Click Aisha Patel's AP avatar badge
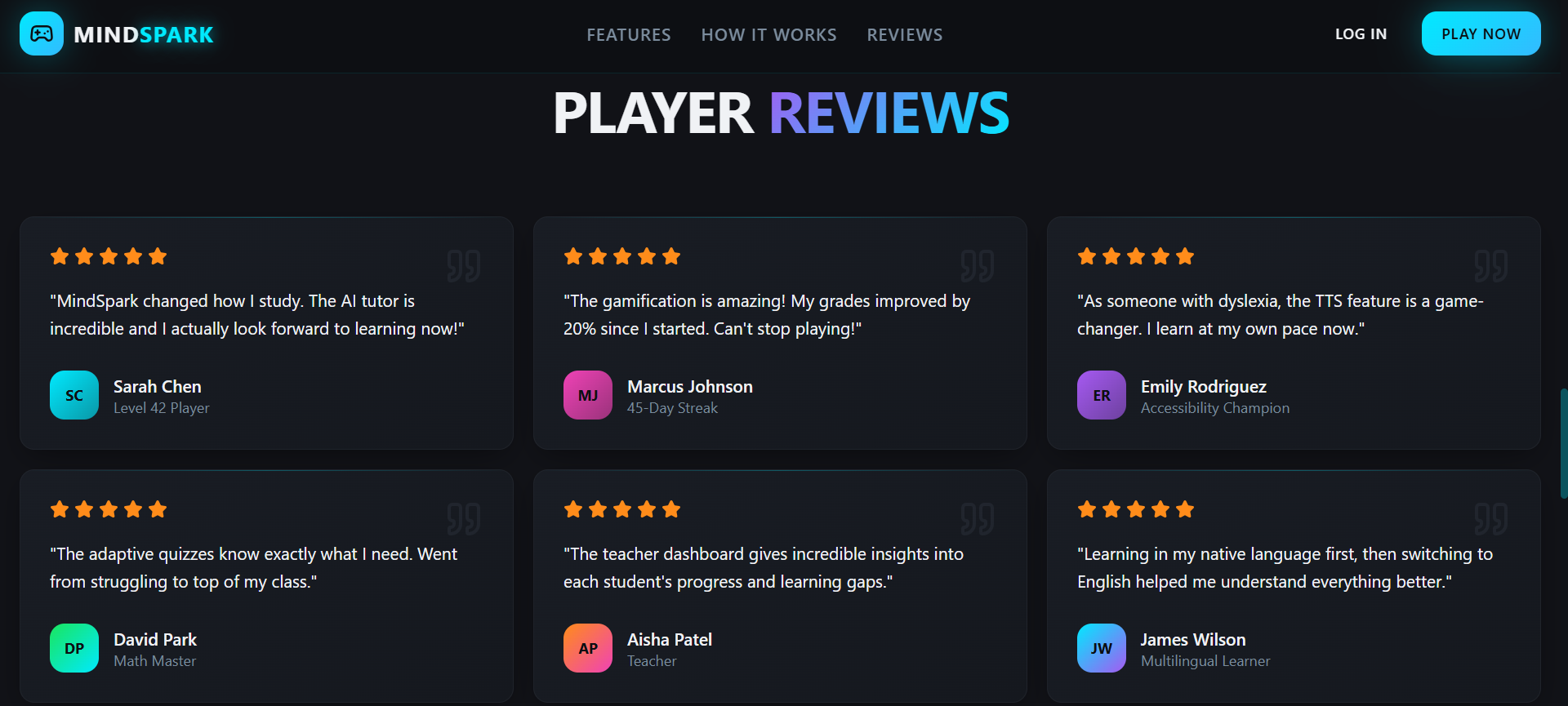 pyautogui.click(x=588, y=648)
